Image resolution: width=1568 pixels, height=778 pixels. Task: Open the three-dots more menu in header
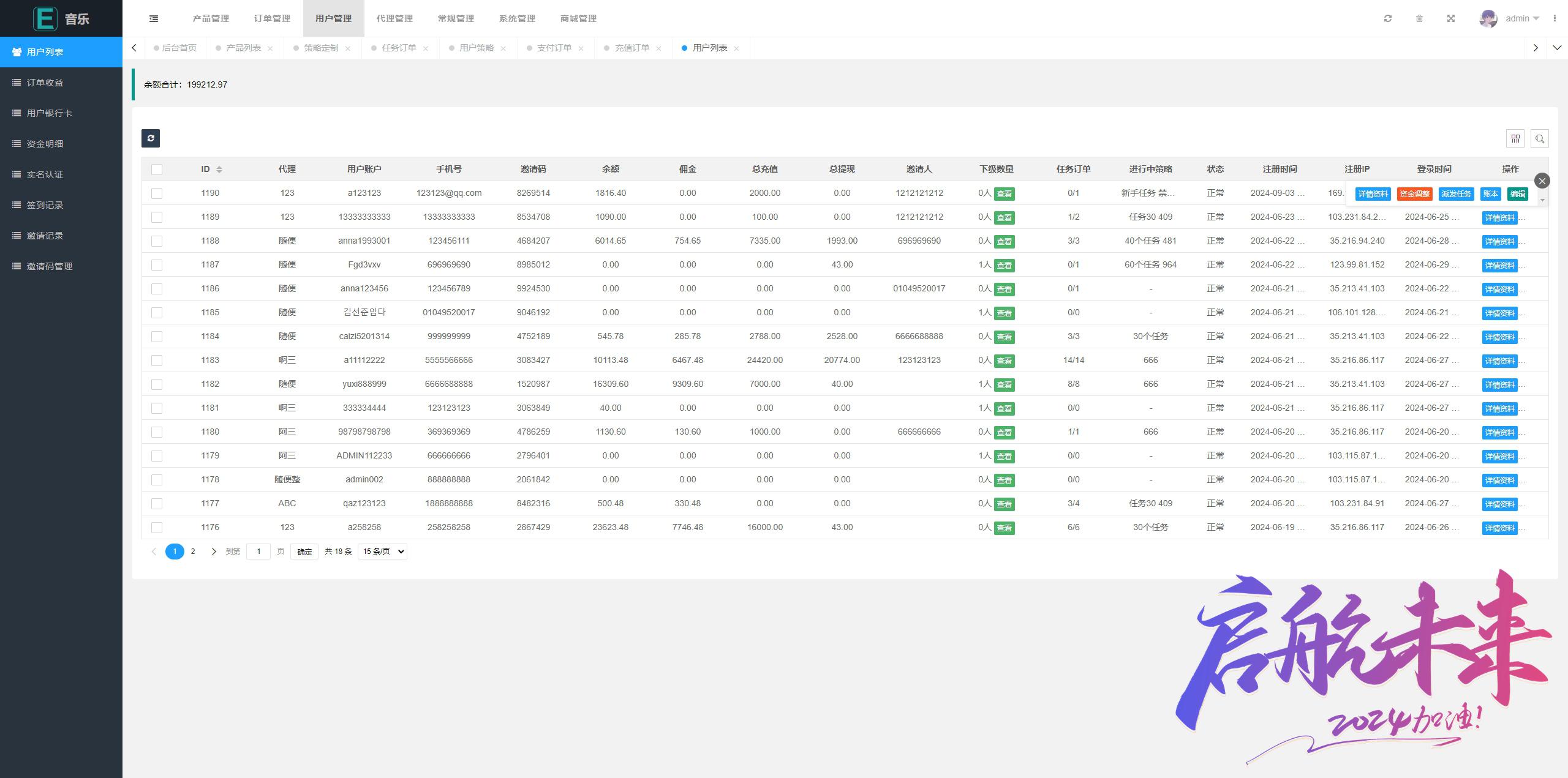(1555, 18)
